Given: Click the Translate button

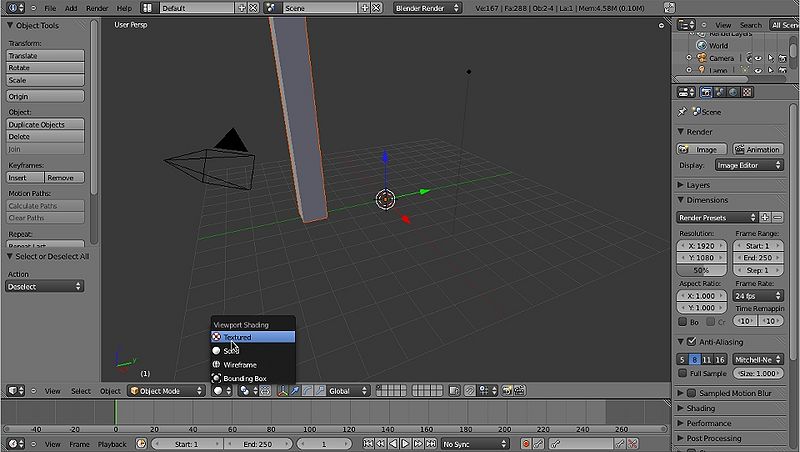Looking at the screenshot, I should (45, 56).
